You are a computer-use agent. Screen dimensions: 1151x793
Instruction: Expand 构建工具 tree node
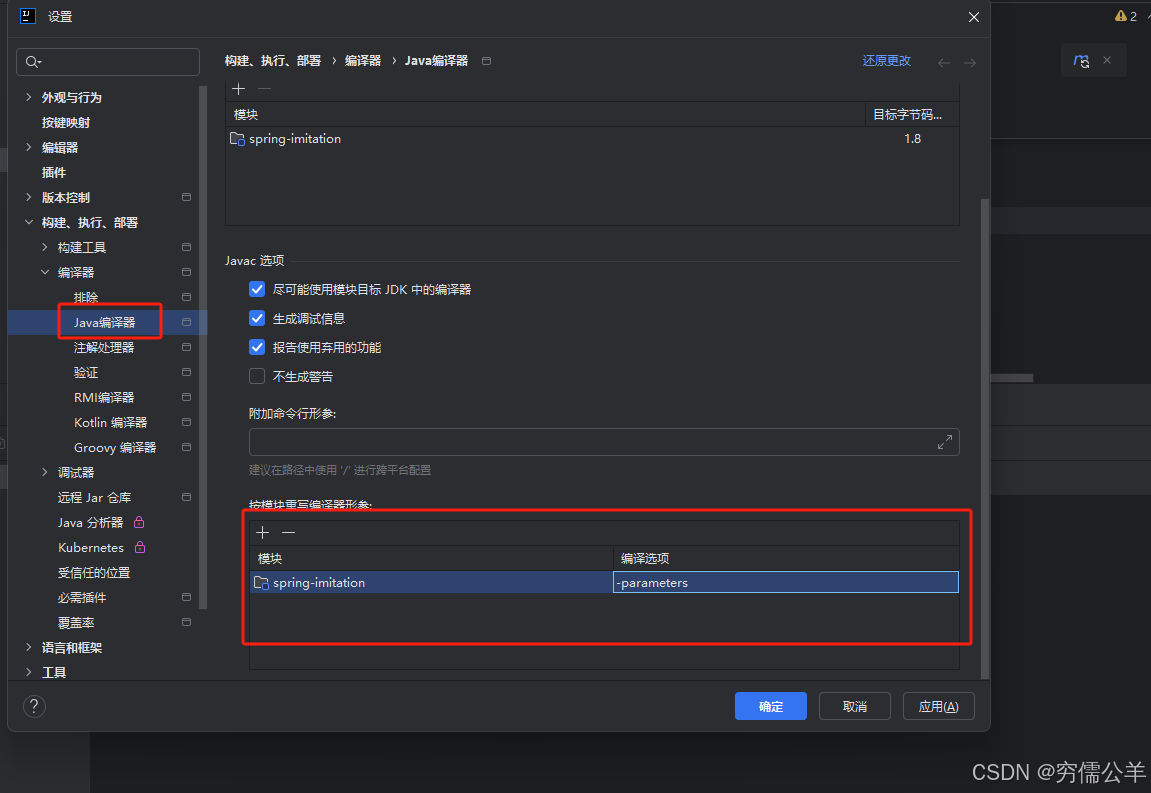pyautogui.click(x=45, y=247)
